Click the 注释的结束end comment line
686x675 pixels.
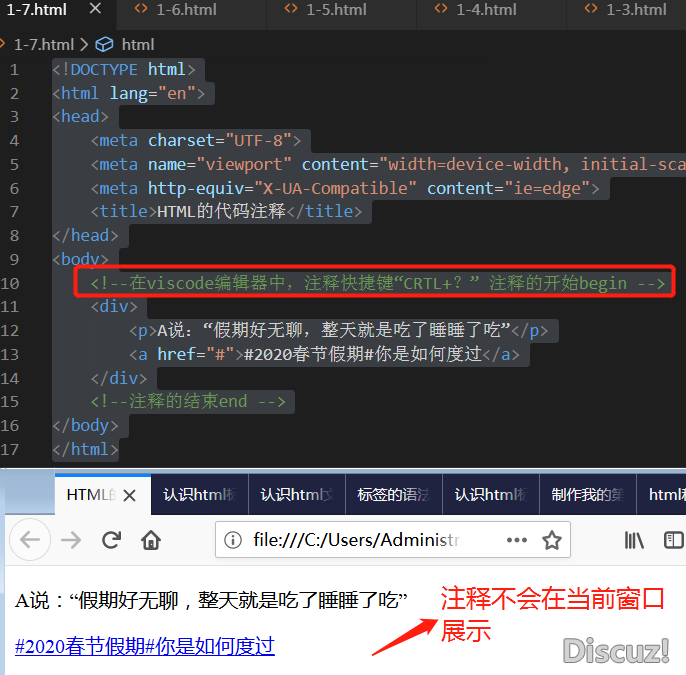pos(188,401)
